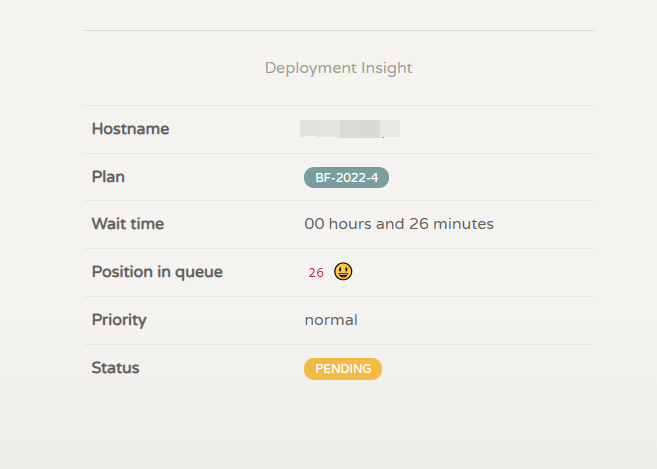Select the queue position number 26
The image size is (657, 469).
tap(316, 273)
